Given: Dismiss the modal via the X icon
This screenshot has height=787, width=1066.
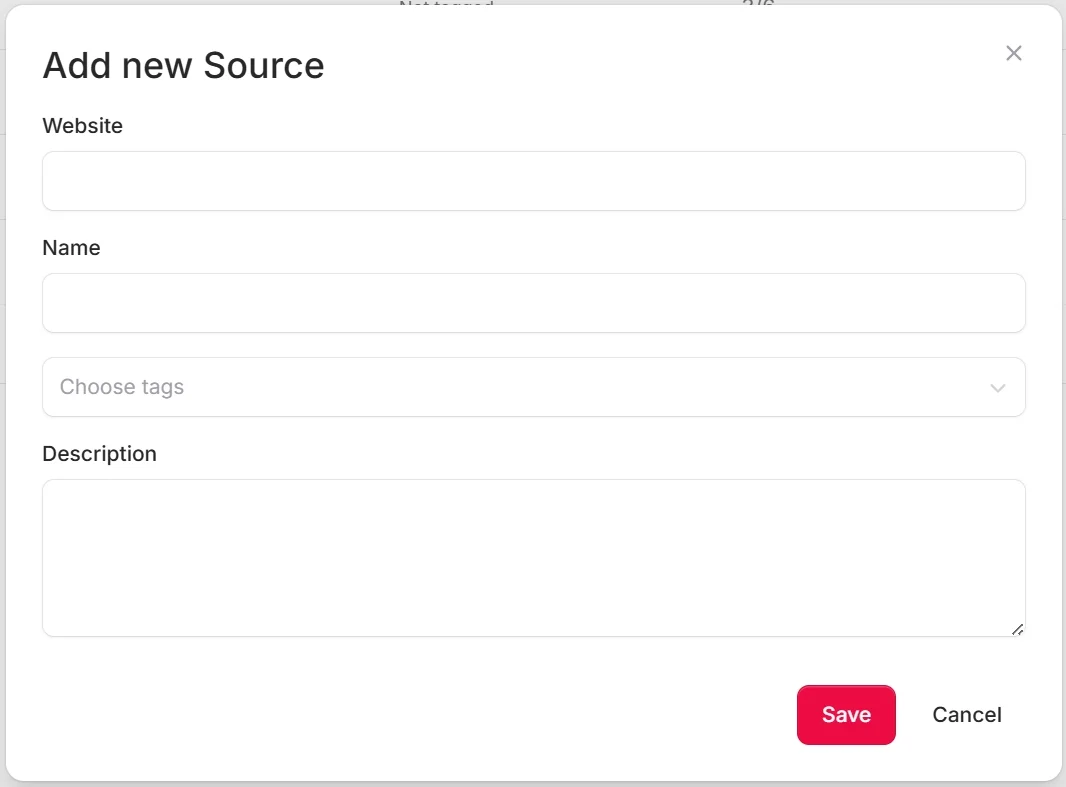Looking at the screenshot, I should point(1013,53).
